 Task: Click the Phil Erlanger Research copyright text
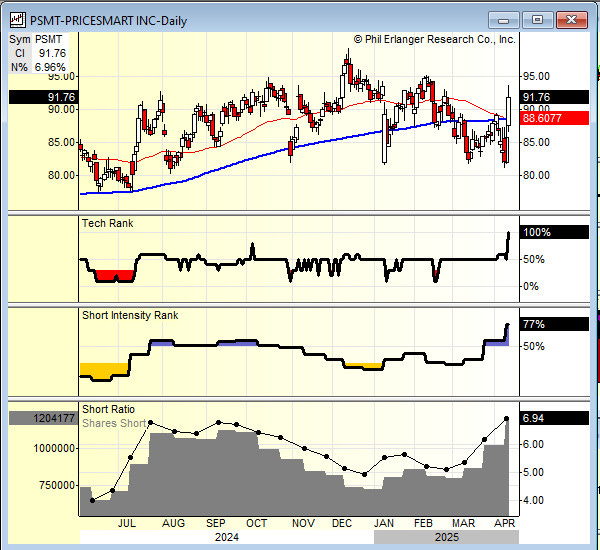point(434,39)
